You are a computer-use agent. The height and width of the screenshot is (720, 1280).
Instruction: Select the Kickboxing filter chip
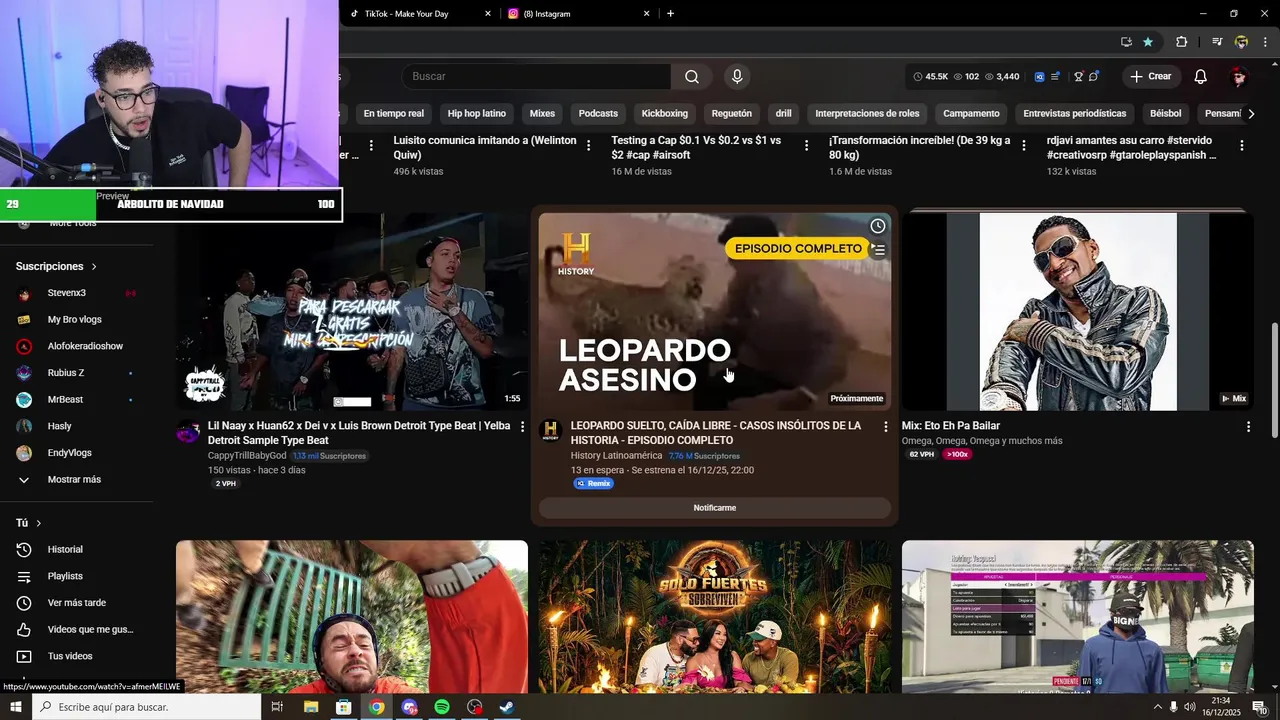coord(665,114)
